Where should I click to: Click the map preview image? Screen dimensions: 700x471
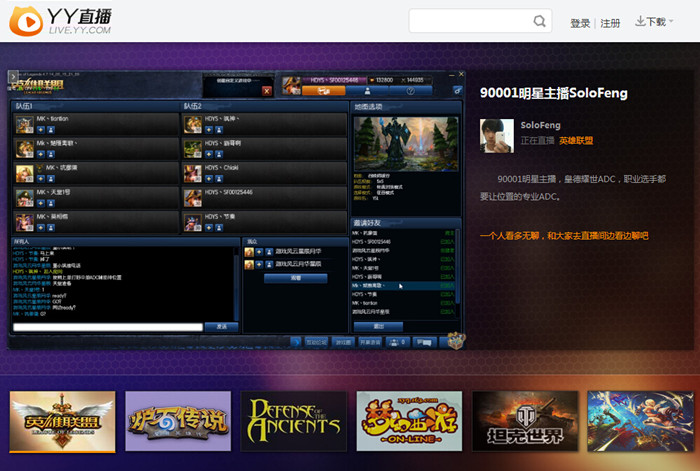point(406,144)
